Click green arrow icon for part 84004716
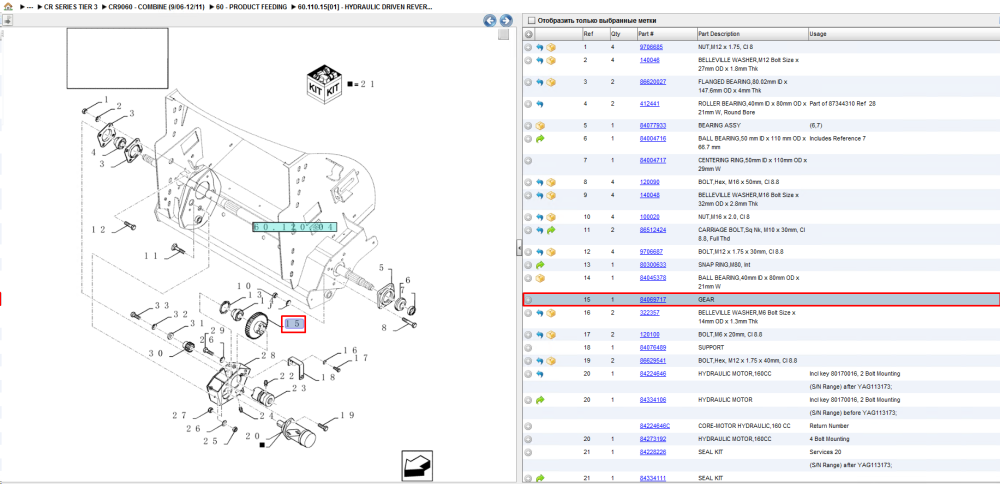1000x484 pixels. (540, 138)
